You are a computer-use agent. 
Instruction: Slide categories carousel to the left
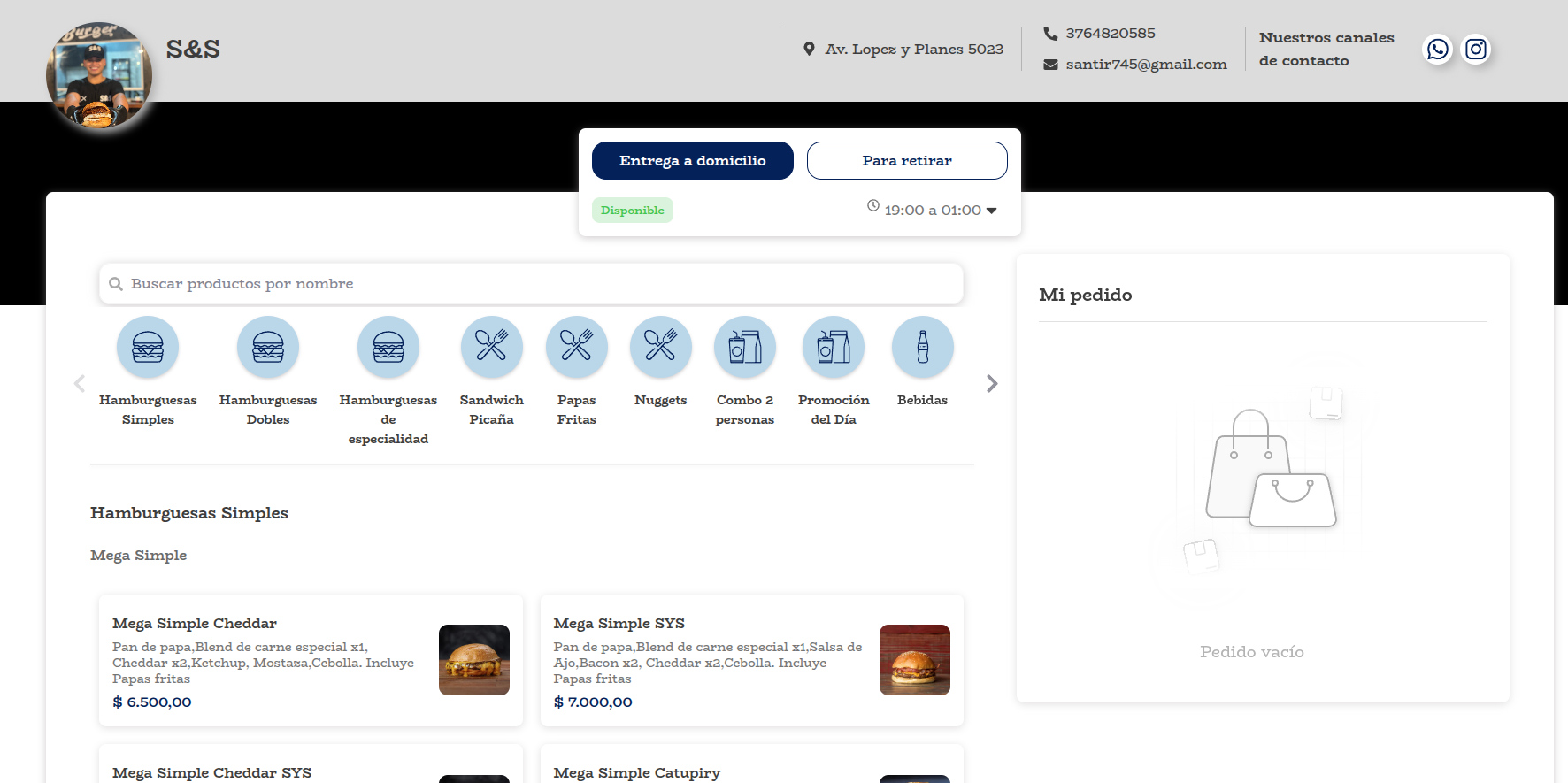[80, 383]
